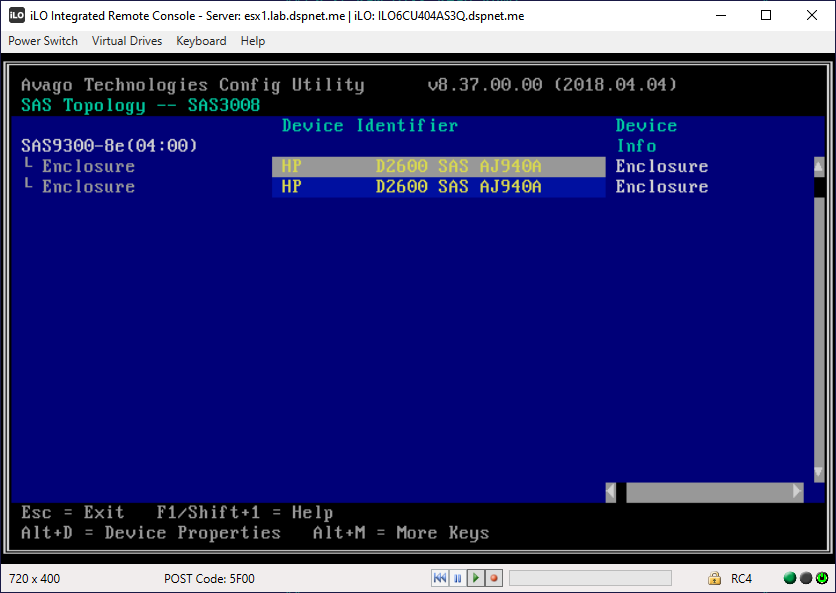
Task: Click the playback progress bar
Action: click(590, 578)
